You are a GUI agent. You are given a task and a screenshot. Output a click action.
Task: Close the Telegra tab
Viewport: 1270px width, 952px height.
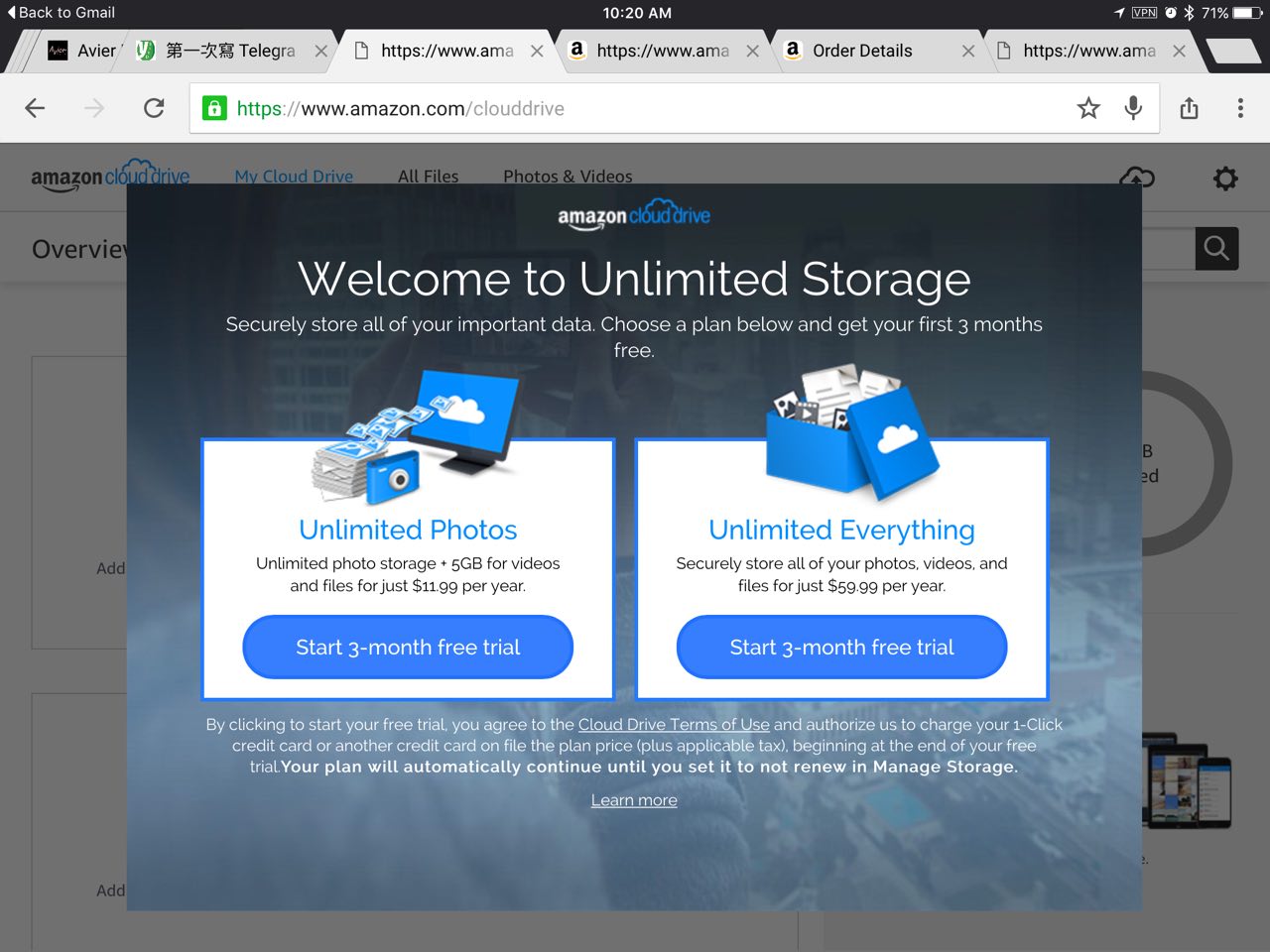(320, 51)
